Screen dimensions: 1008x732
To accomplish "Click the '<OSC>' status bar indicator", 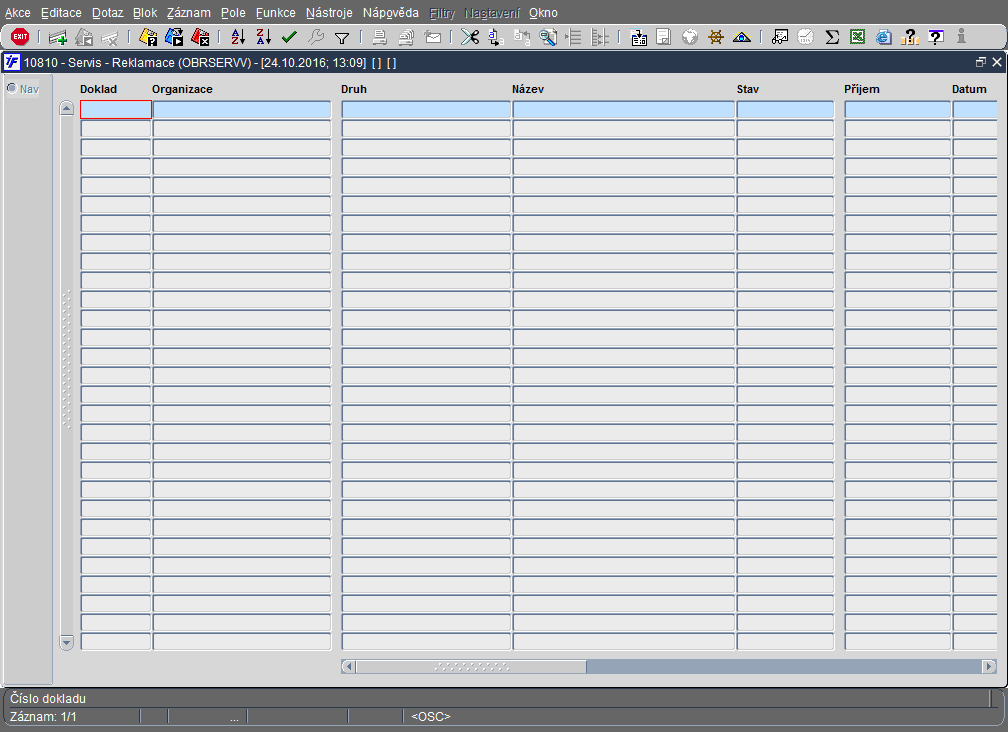I will pos(431,717).
